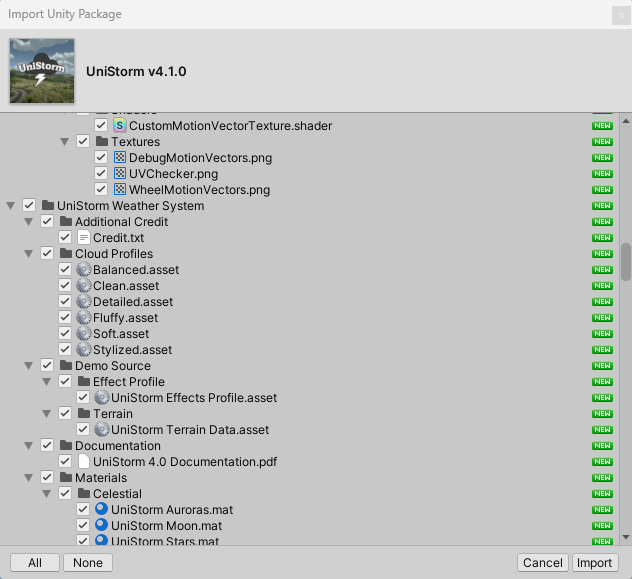Close the Import Unity Package dialog
This screenshot has height=579, width=632.
tap(621, 16)
